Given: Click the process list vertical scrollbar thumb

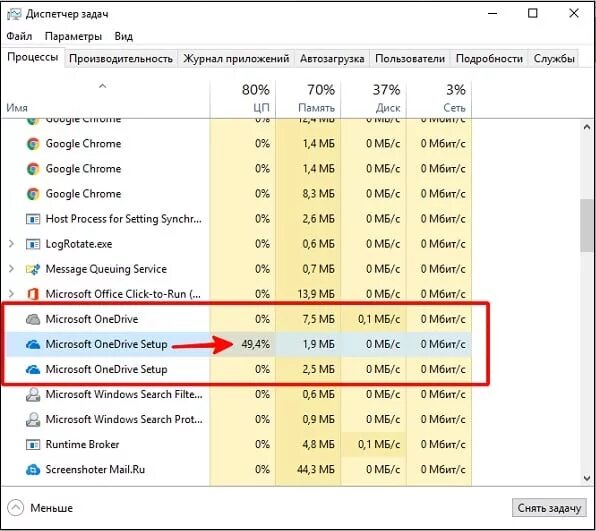Looking at the screenshot, I should coord(587,225).
